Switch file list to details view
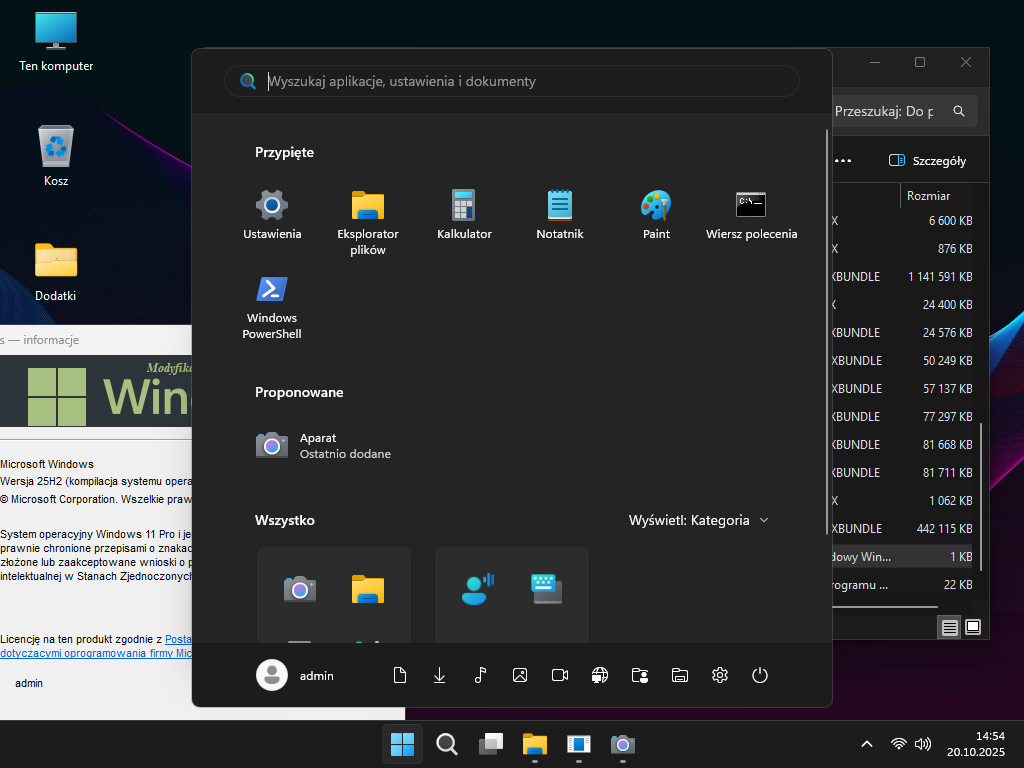This screenshot has height=768, width=1024. click(949, 627)
